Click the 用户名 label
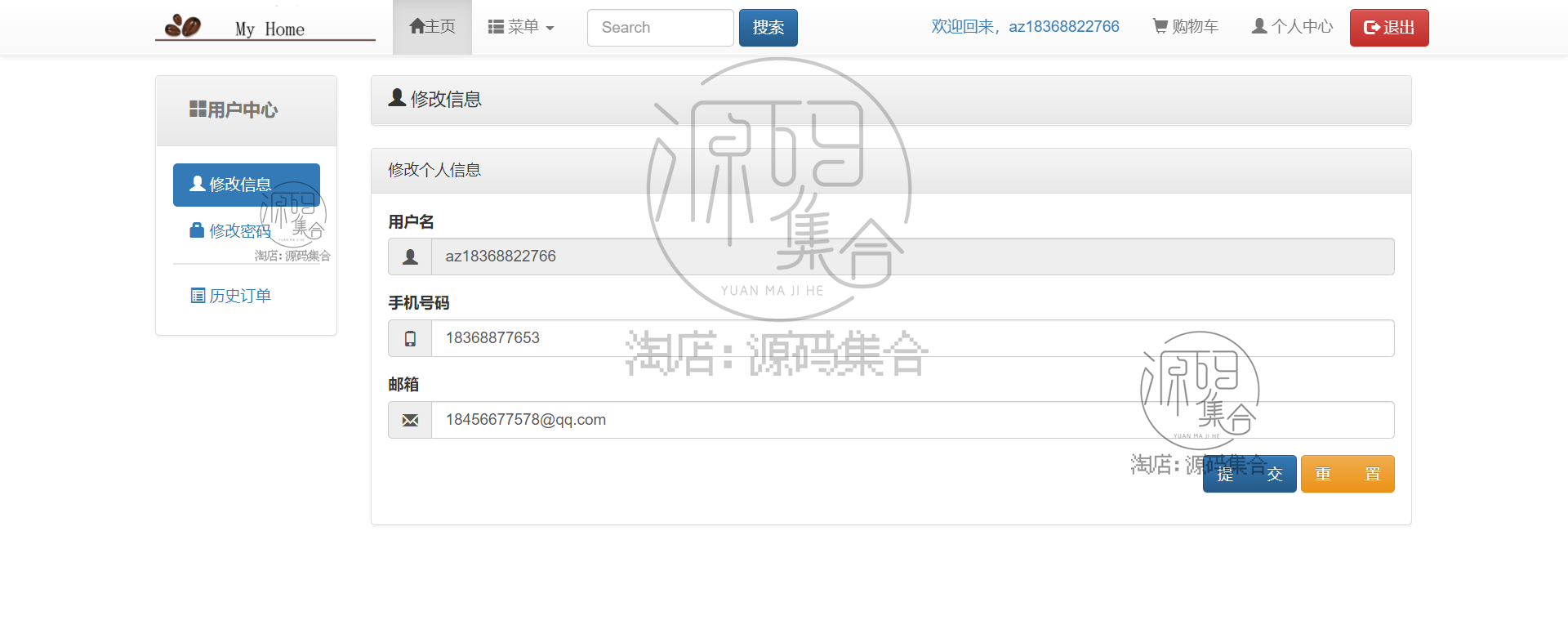This screenshot has height=638, width=1568. pos(411,222)
